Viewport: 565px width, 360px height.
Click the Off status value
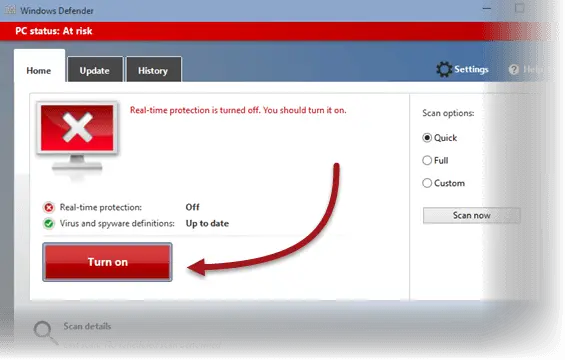192,207
